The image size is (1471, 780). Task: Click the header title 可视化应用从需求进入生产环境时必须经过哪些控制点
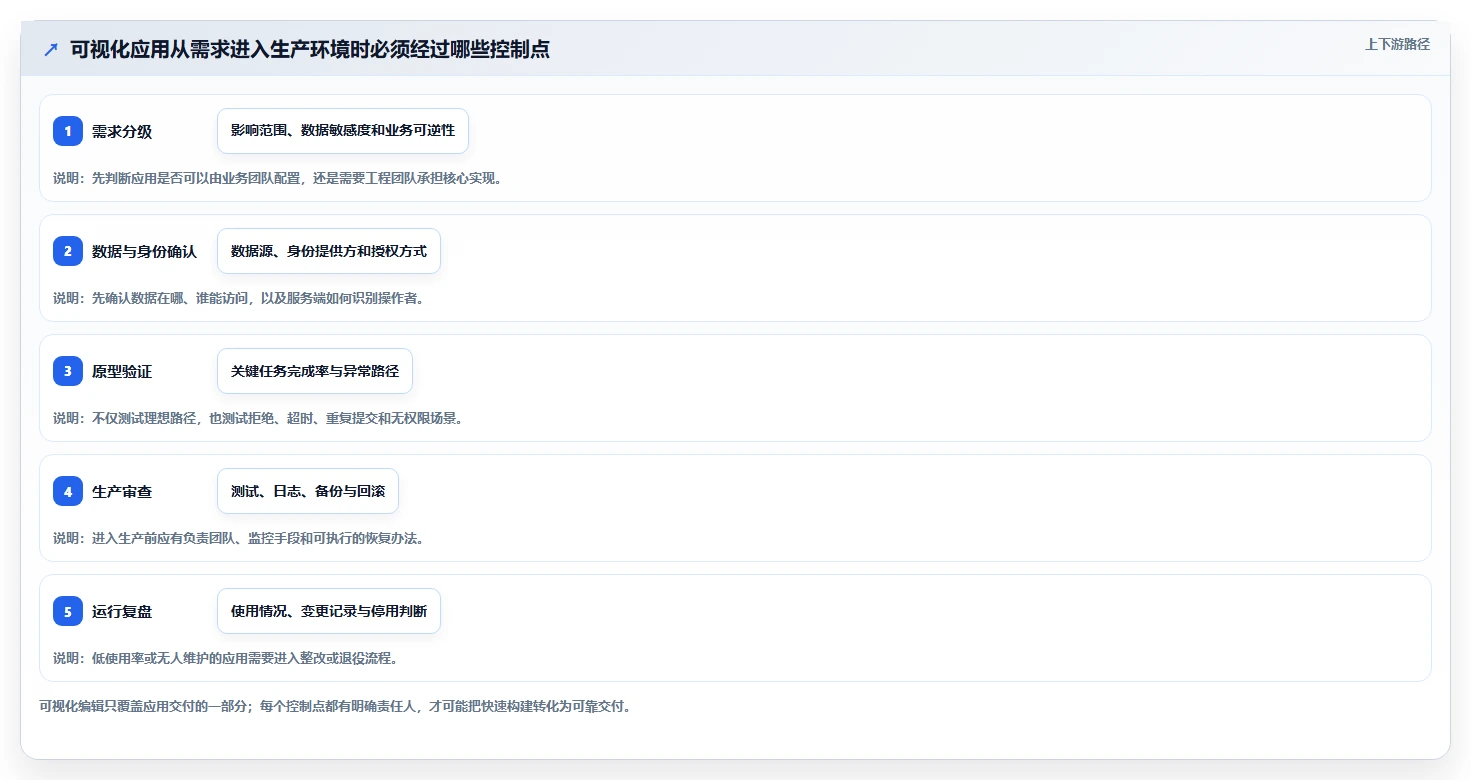point(310,50)
